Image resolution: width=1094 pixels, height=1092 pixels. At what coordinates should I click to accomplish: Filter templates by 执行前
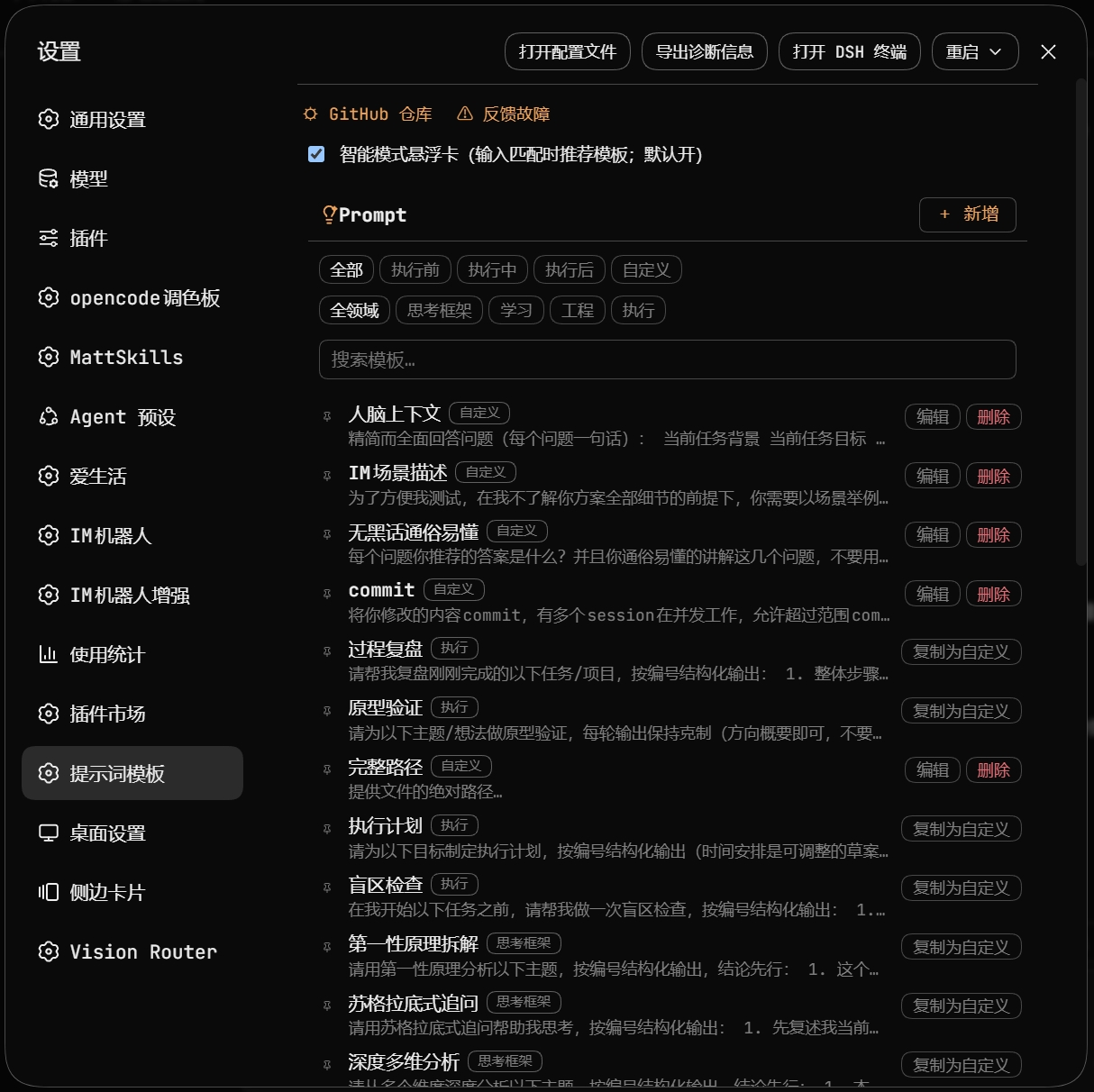(x=415, y=269)
